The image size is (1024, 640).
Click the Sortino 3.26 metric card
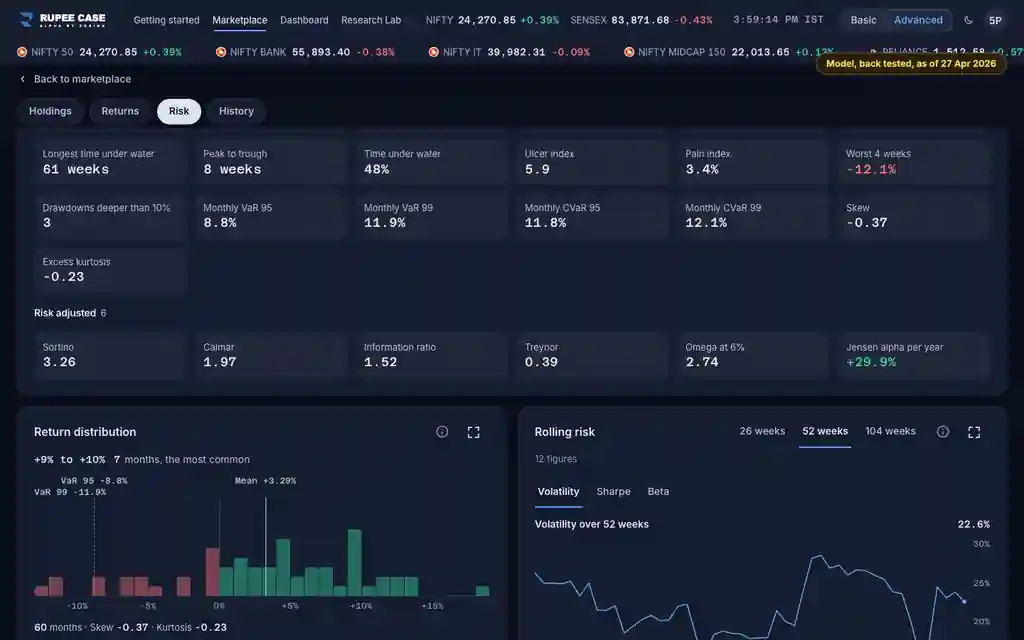[110, 355]
